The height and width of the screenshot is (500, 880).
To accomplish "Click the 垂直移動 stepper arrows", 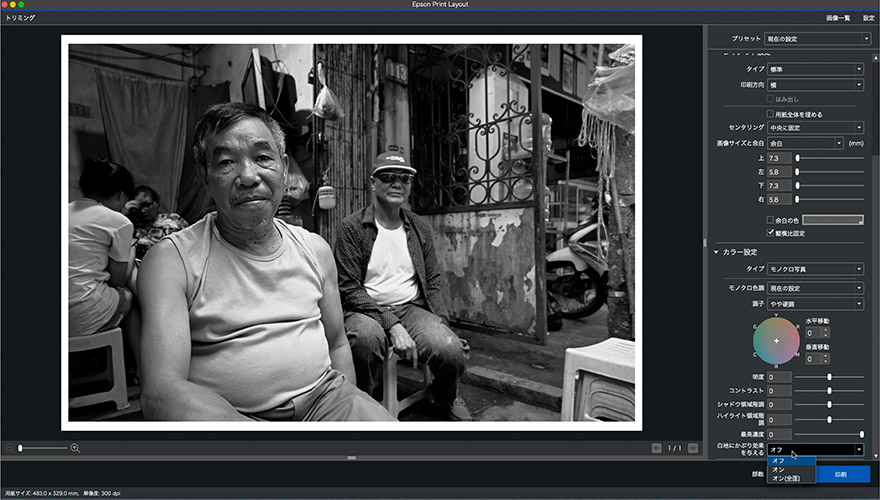I will pos(826,359).
